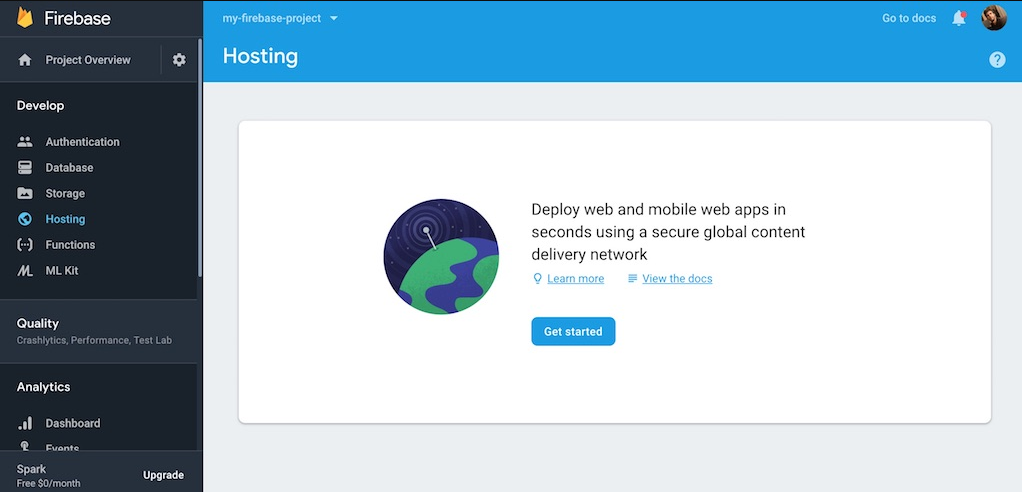Image resolution: width=1022 pixels, height=492 pixels.
Task: Open ML Kit icon in sidebar
Action: click(x=25, y=270)
